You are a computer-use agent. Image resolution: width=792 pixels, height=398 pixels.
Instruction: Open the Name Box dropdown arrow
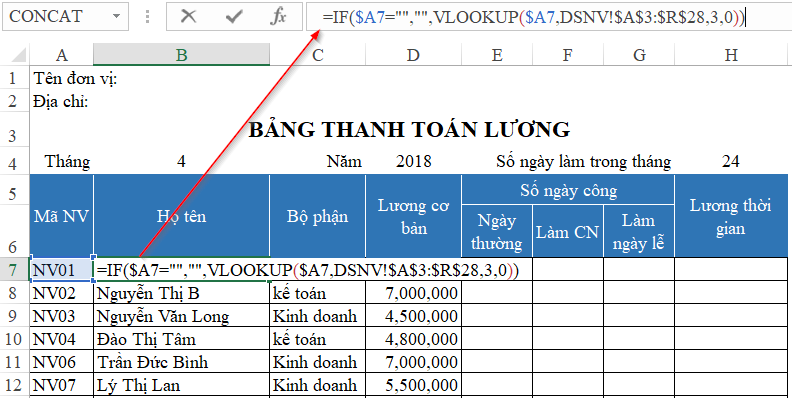[116, 16]
